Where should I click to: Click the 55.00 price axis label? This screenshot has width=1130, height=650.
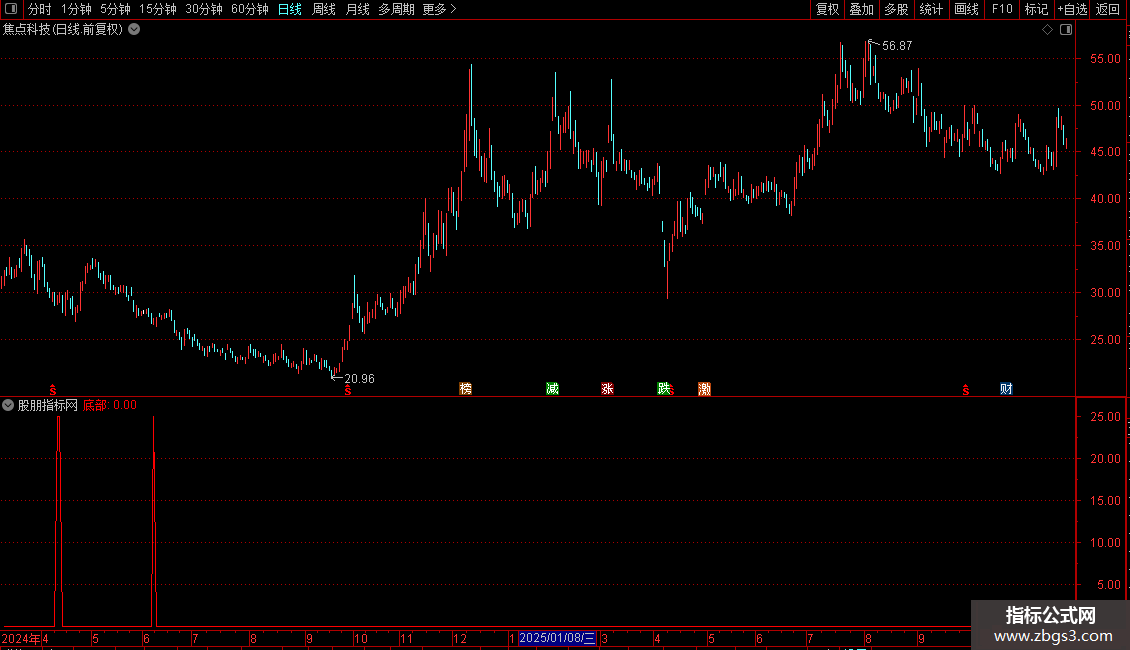click(1105, 58)
